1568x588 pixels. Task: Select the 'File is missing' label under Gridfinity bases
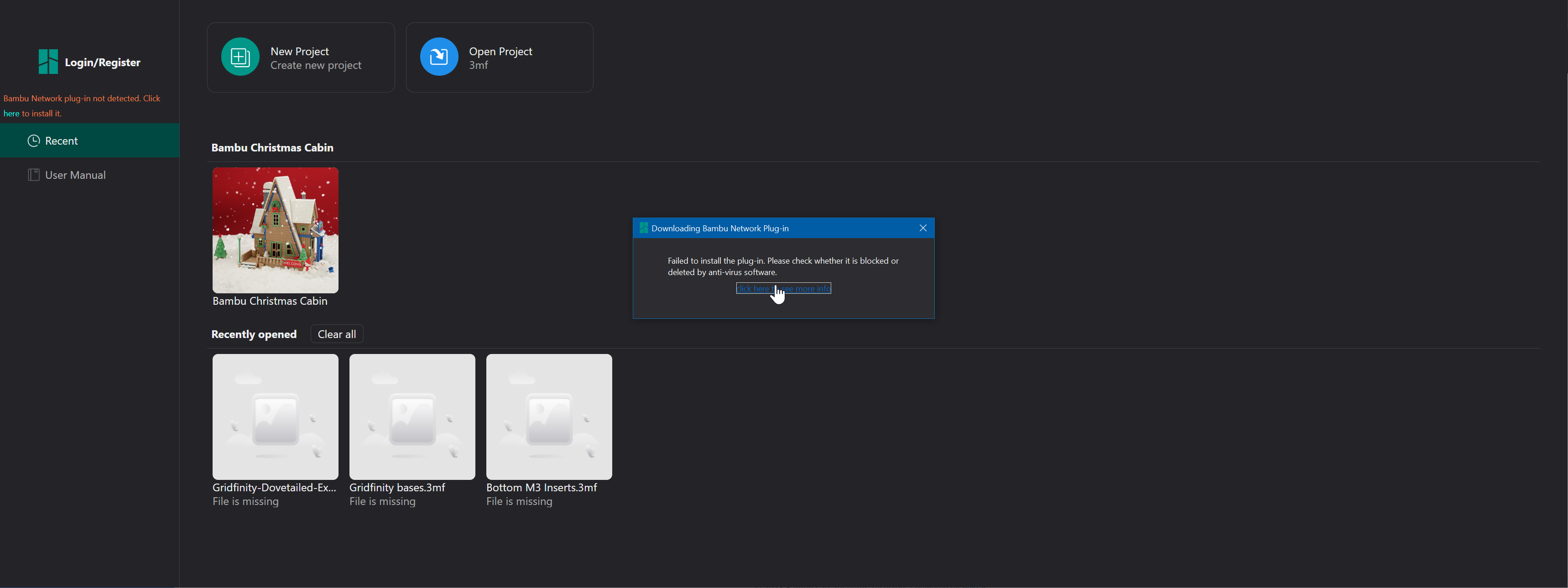[x=382, y=501]
